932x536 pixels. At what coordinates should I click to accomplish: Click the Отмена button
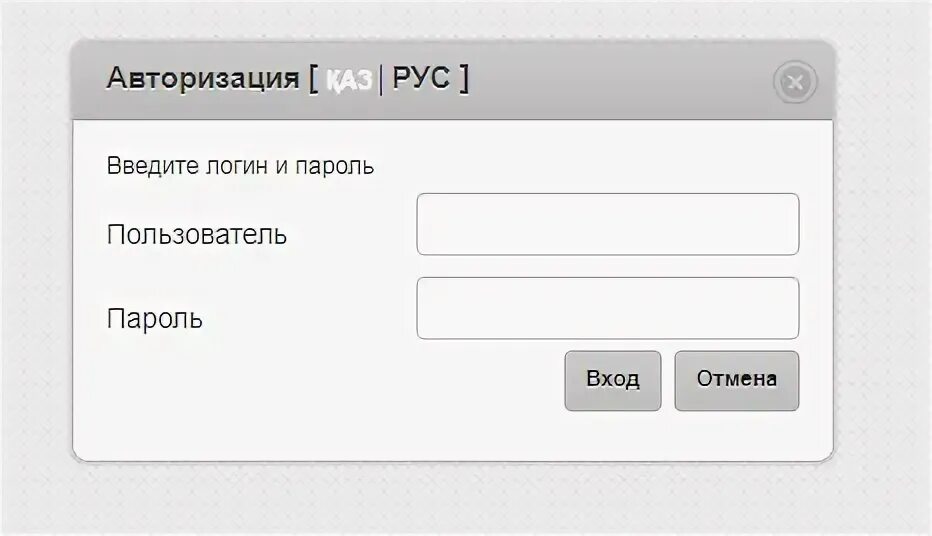736,380
